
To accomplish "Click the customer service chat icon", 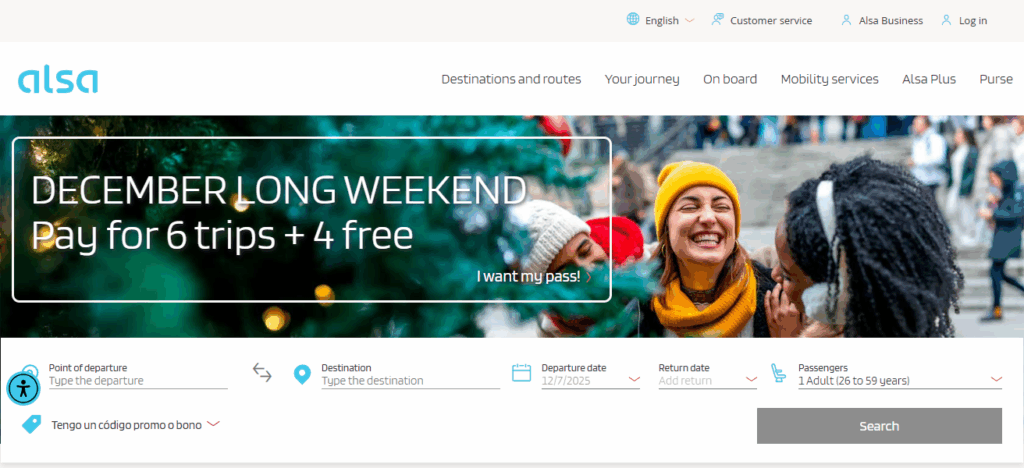I will pyautogui.click(x=718, y=20).
